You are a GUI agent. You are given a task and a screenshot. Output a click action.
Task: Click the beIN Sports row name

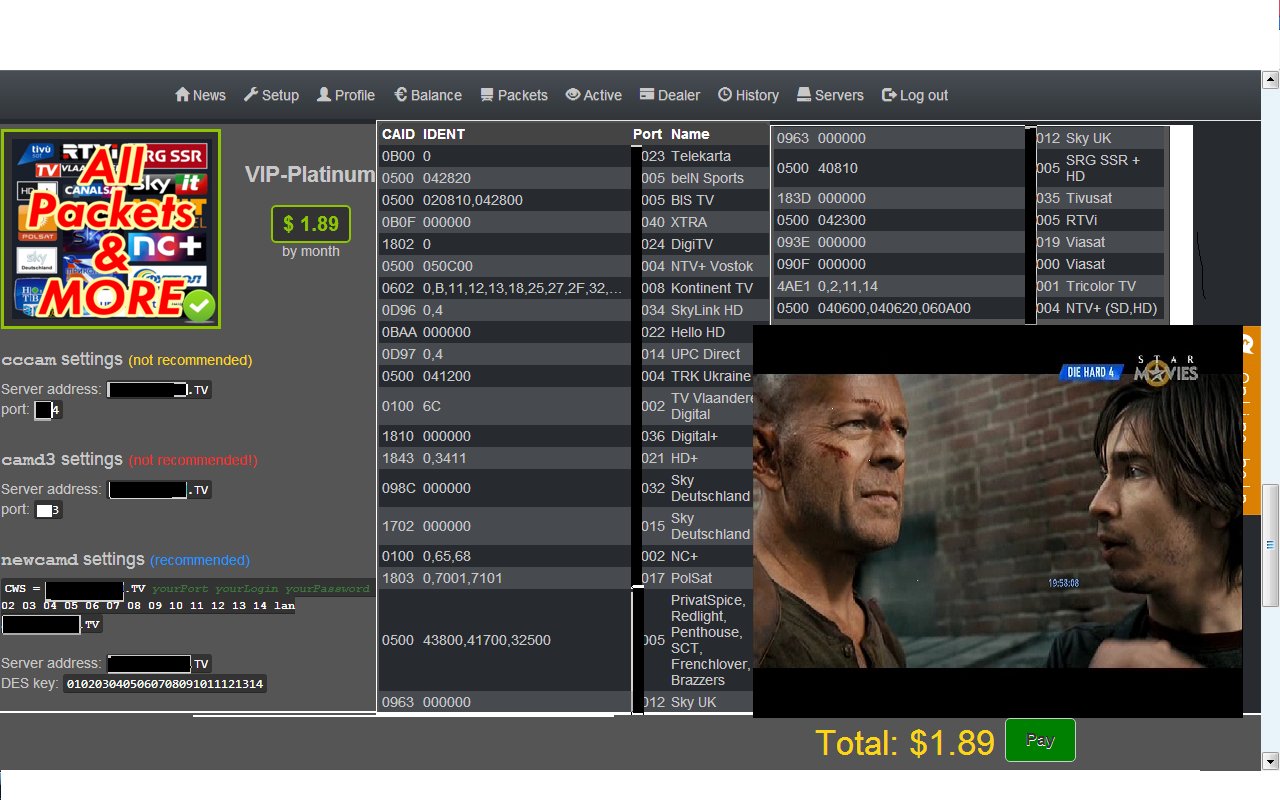[707, 178]
